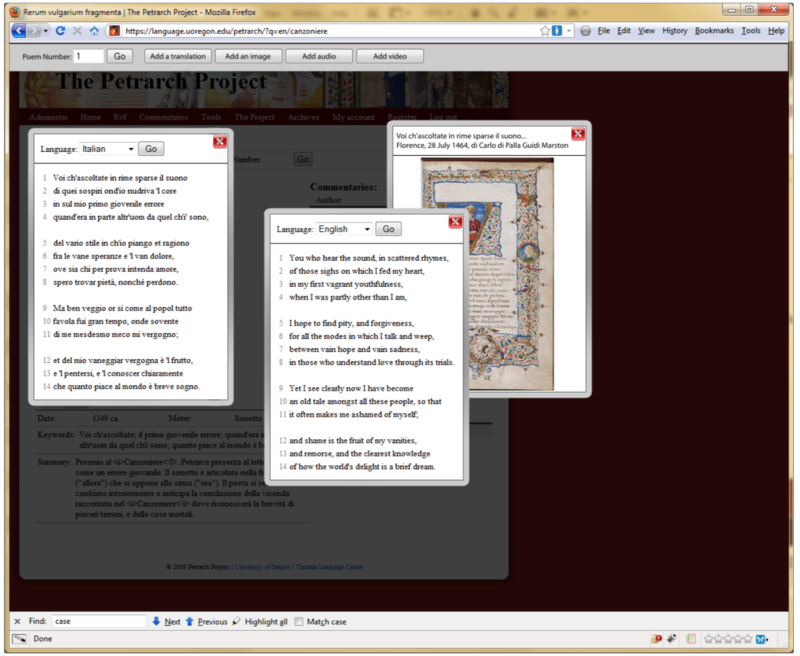Reload the page with the refresh icon
Screen dimensions: 800x656
point(60,31)
